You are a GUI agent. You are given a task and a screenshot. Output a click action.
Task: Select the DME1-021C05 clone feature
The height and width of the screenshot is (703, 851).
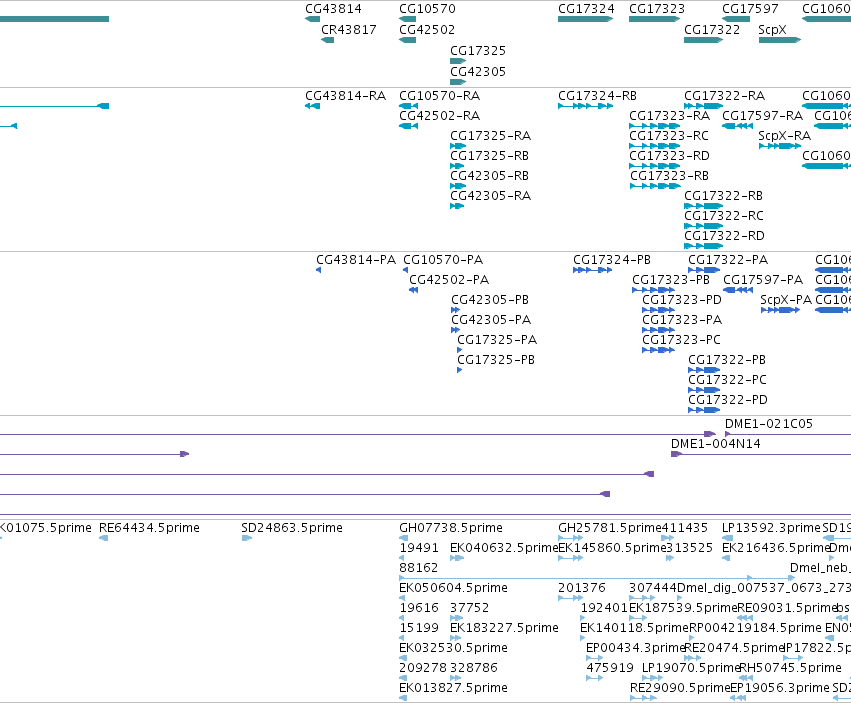[x=788, y=434]
